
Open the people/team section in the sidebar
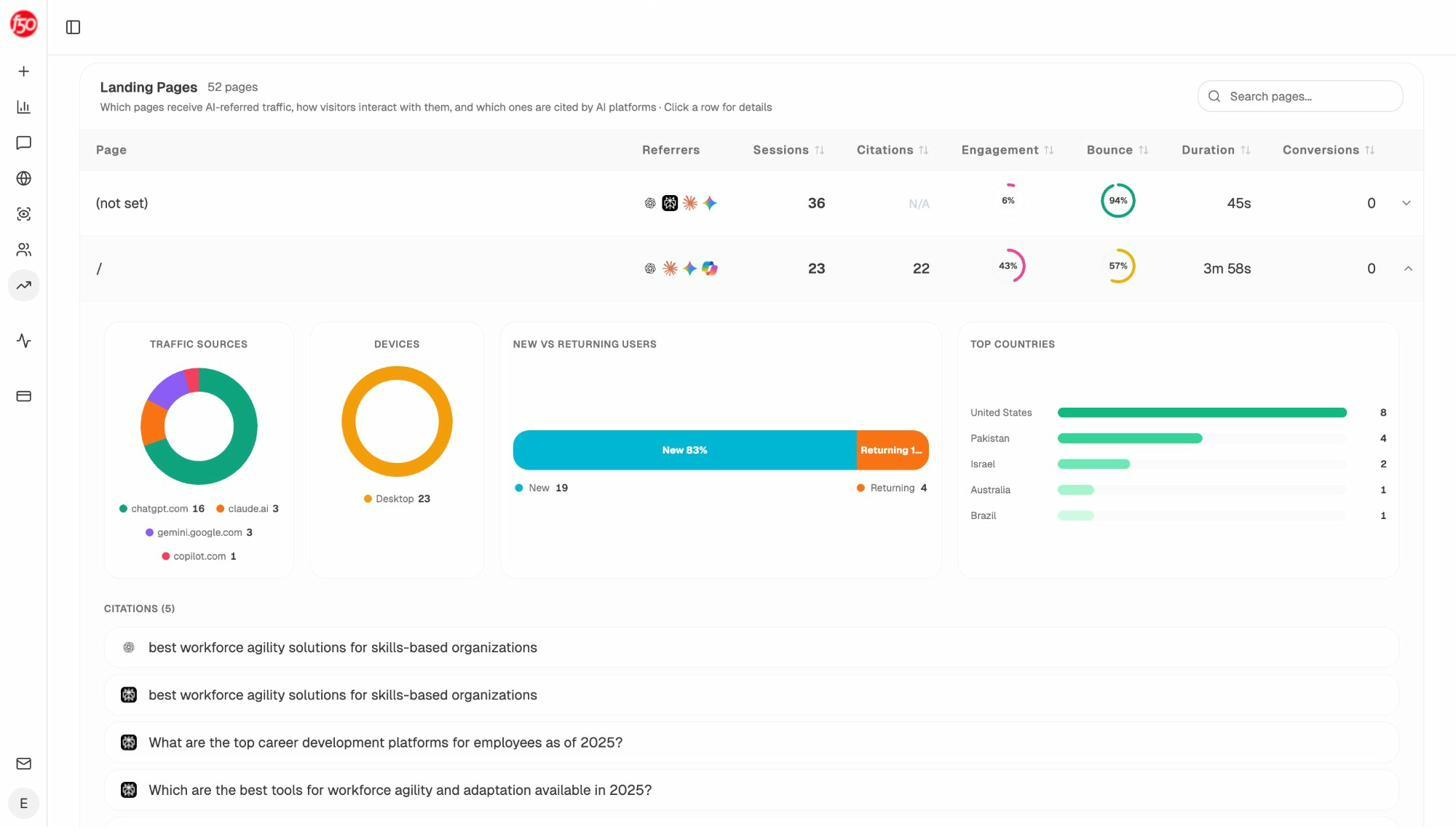pos(23,249)
